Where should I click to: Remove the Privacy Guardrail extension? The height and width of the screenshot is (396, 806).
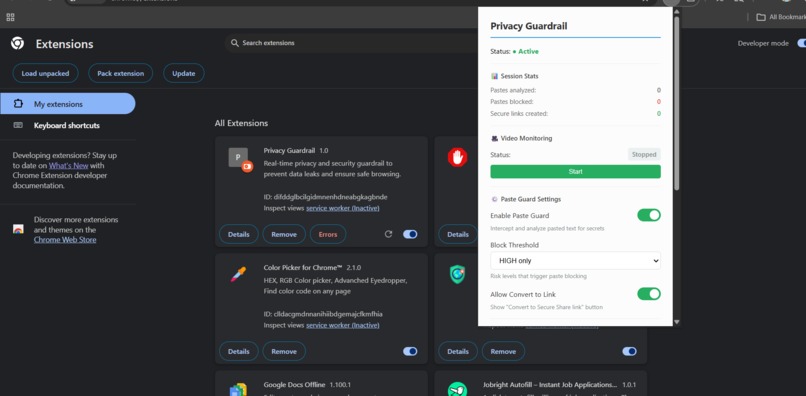pyautogui.click(x=284, y=234)
